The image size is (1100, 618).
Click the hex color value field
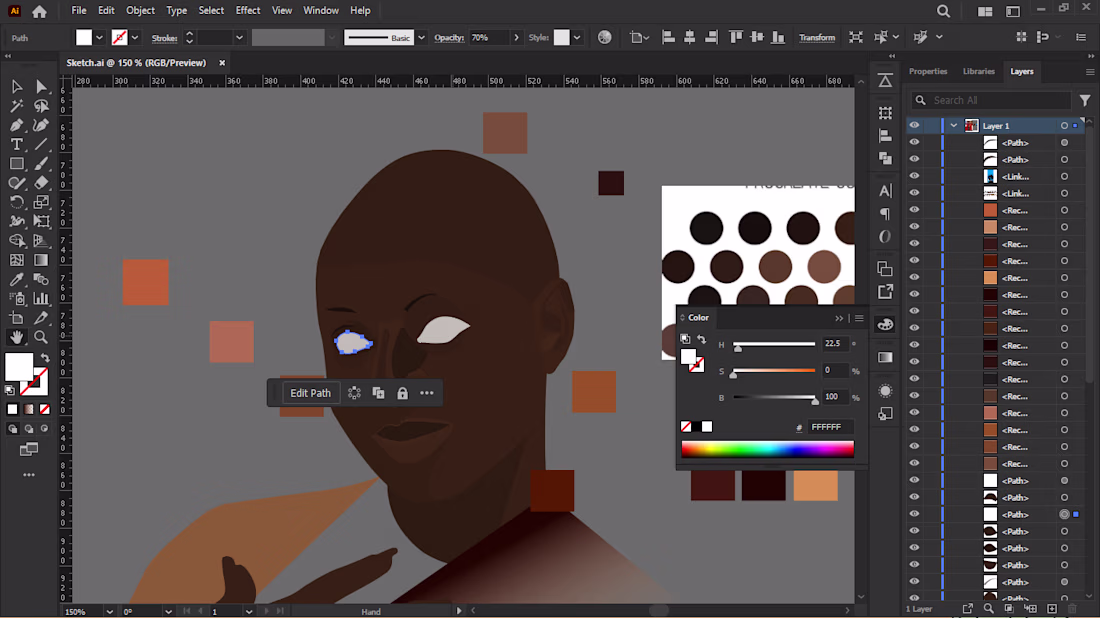pos(831,427)
